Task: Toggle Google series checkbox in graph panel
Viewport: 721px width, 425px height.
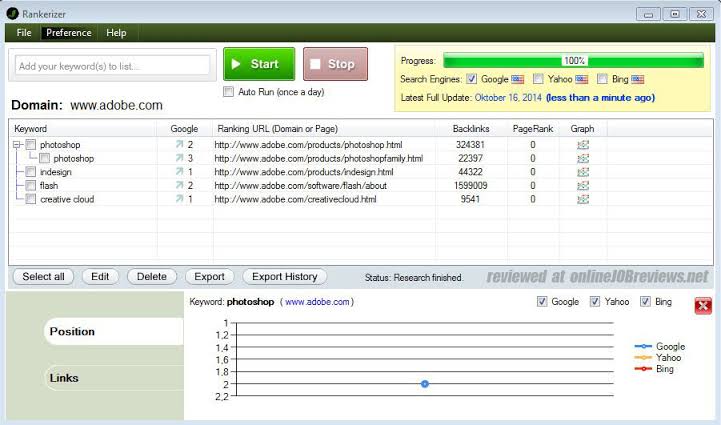Action: (542, 302)
